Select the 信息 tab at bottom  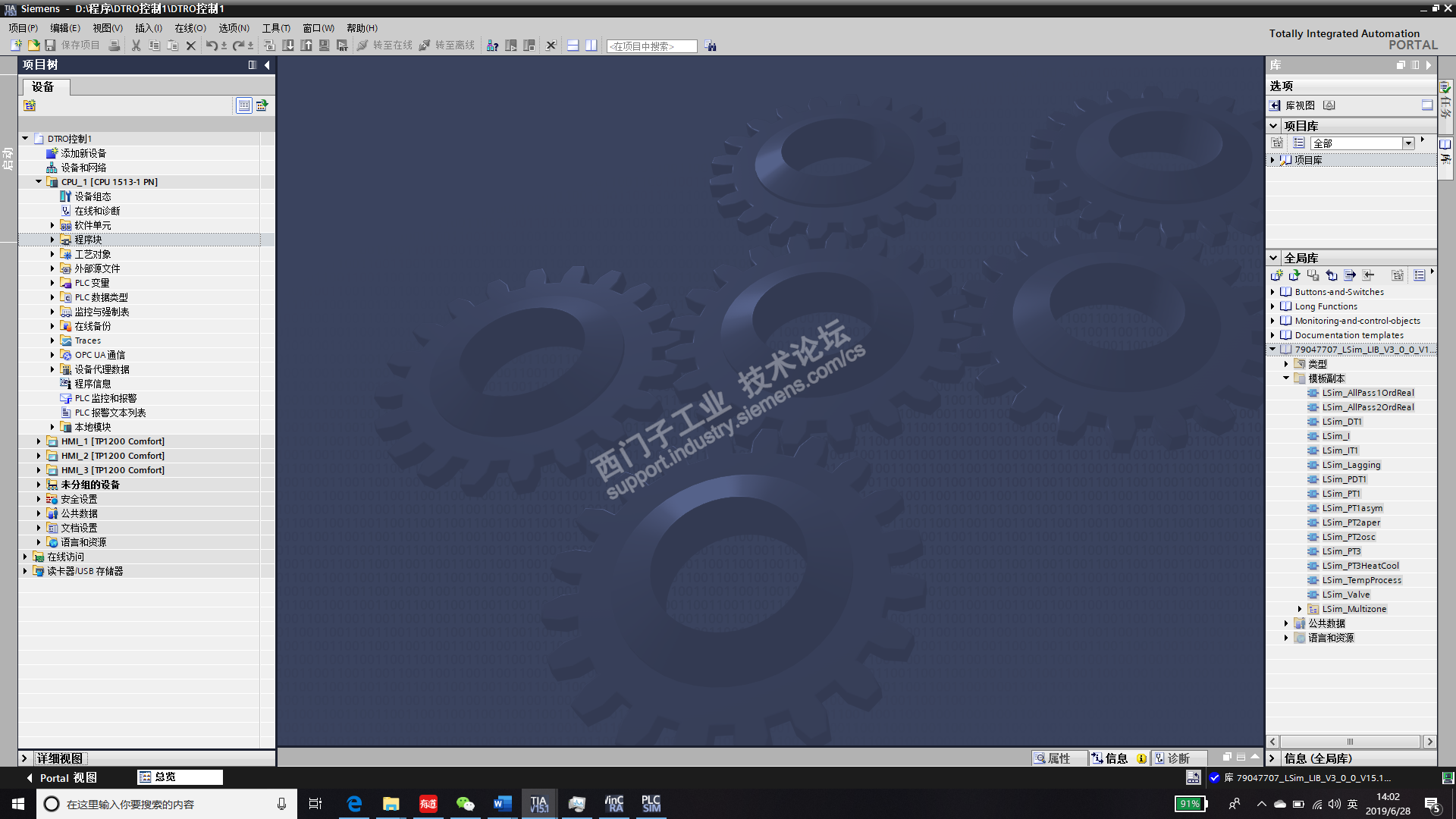click(x=1116, y=758)
